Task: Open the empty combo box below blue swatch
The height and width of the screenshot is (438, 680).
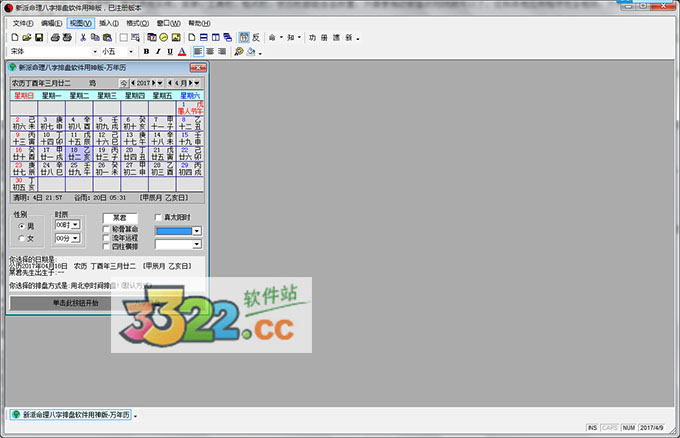Action: [197, 245]
